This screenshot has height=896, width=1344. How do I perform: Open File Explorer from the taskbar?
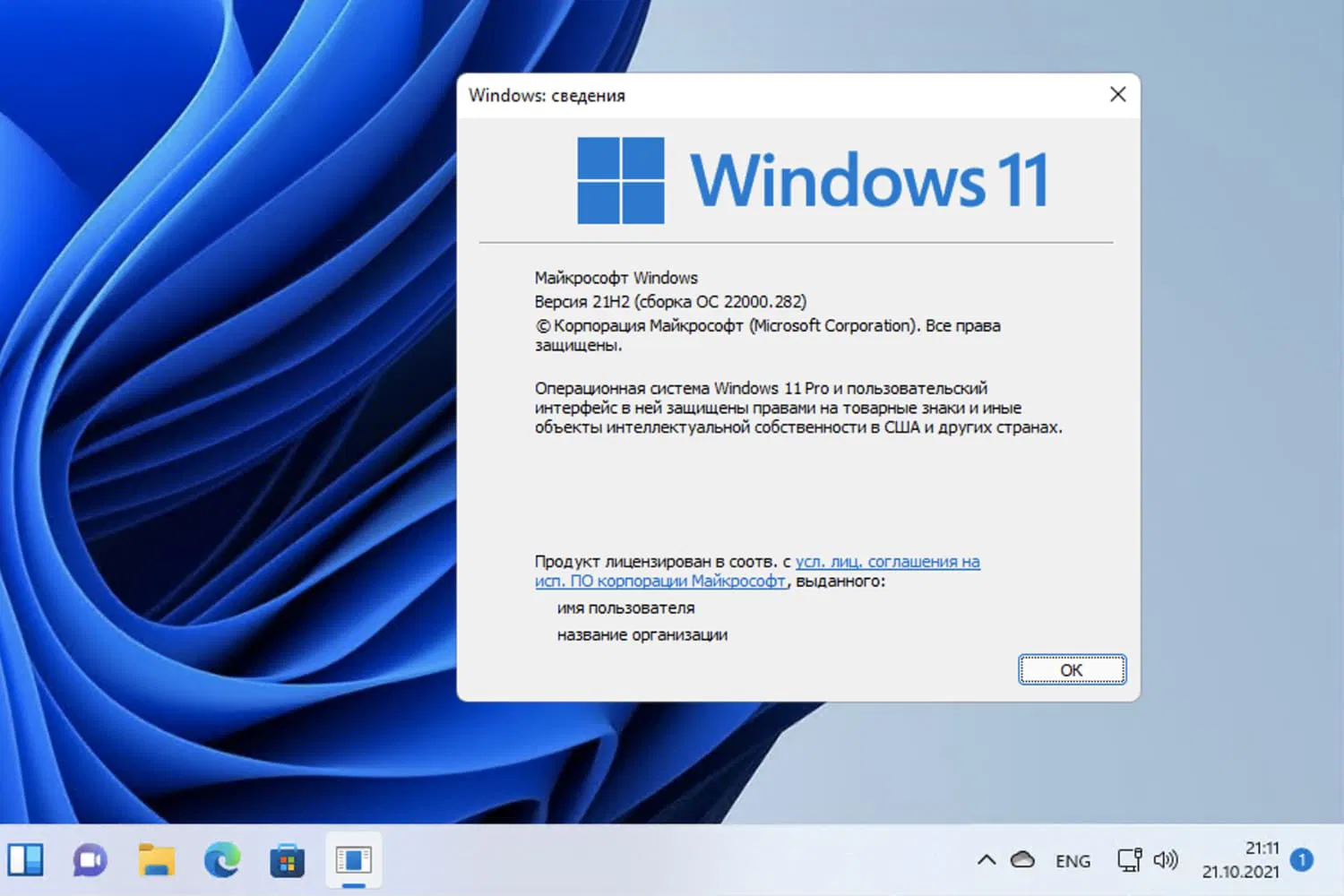coord(155,860)
